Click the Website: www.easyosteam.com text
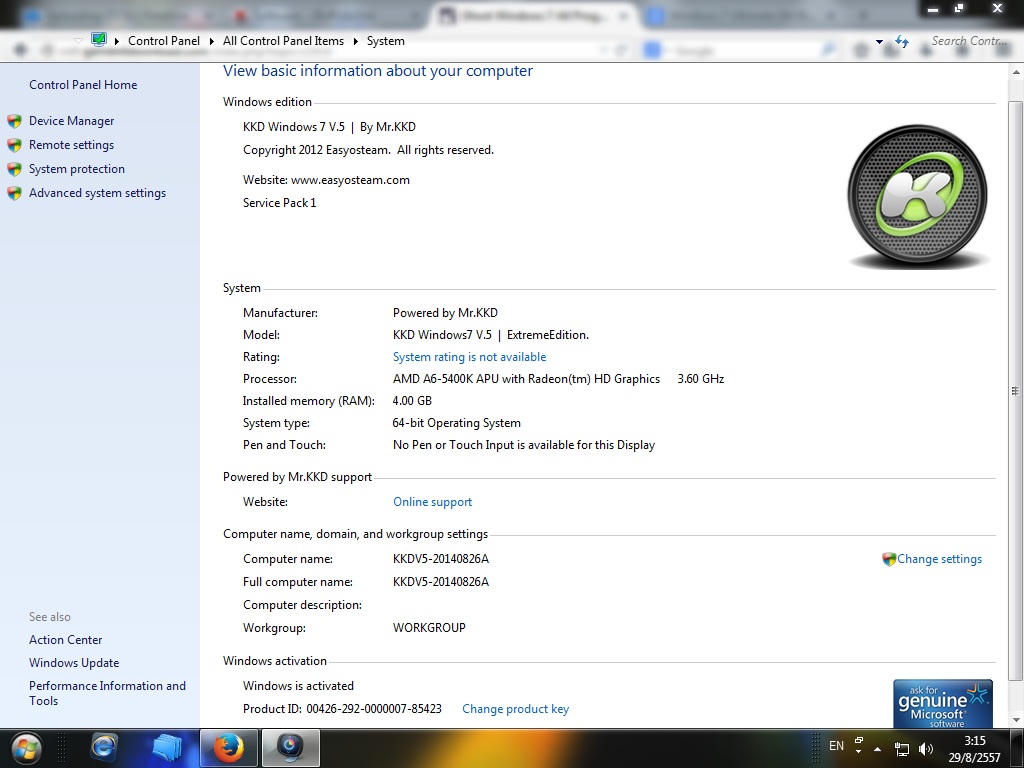Viewport: 1024px width, 768px height. point(326,180)
